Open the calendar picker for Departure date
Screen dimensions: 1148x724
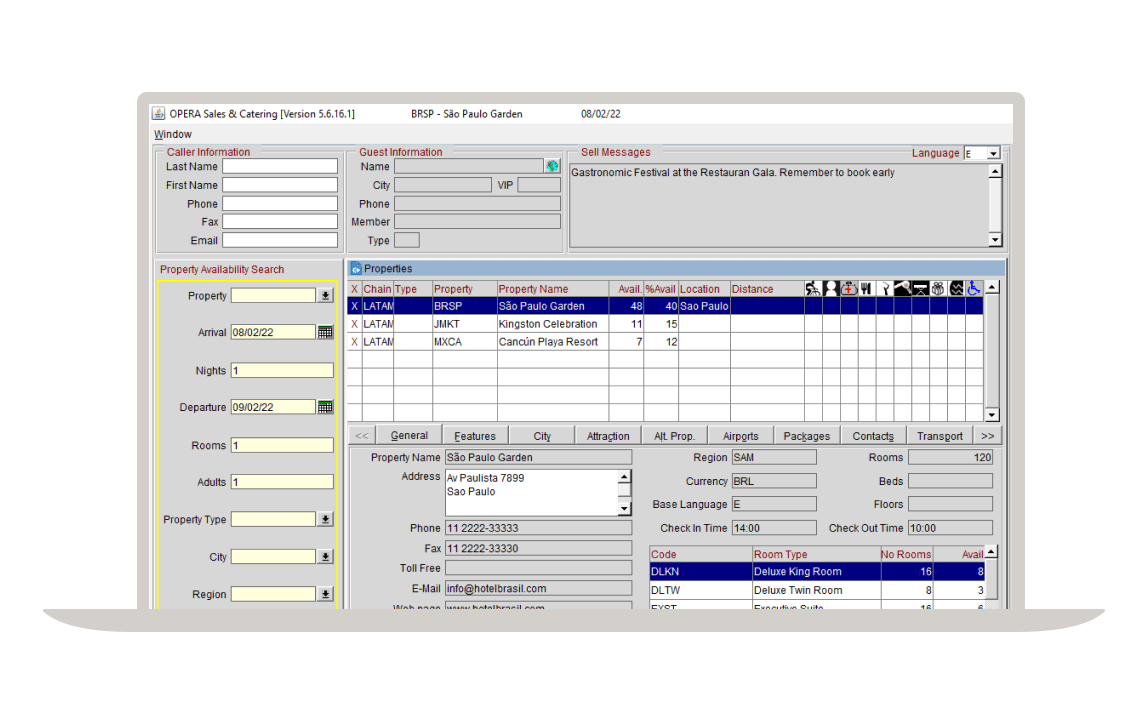(x=325, y=406)
